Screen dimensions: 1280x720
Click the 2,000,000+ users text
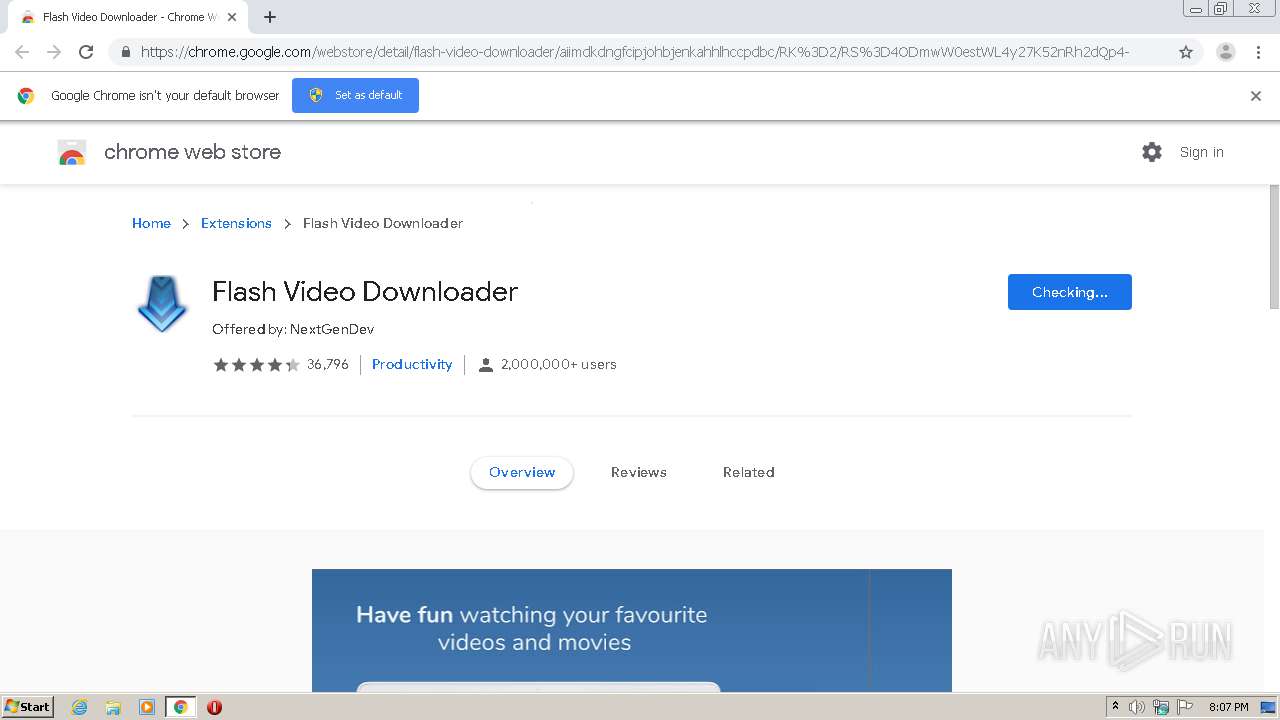[x=559, y=365]
